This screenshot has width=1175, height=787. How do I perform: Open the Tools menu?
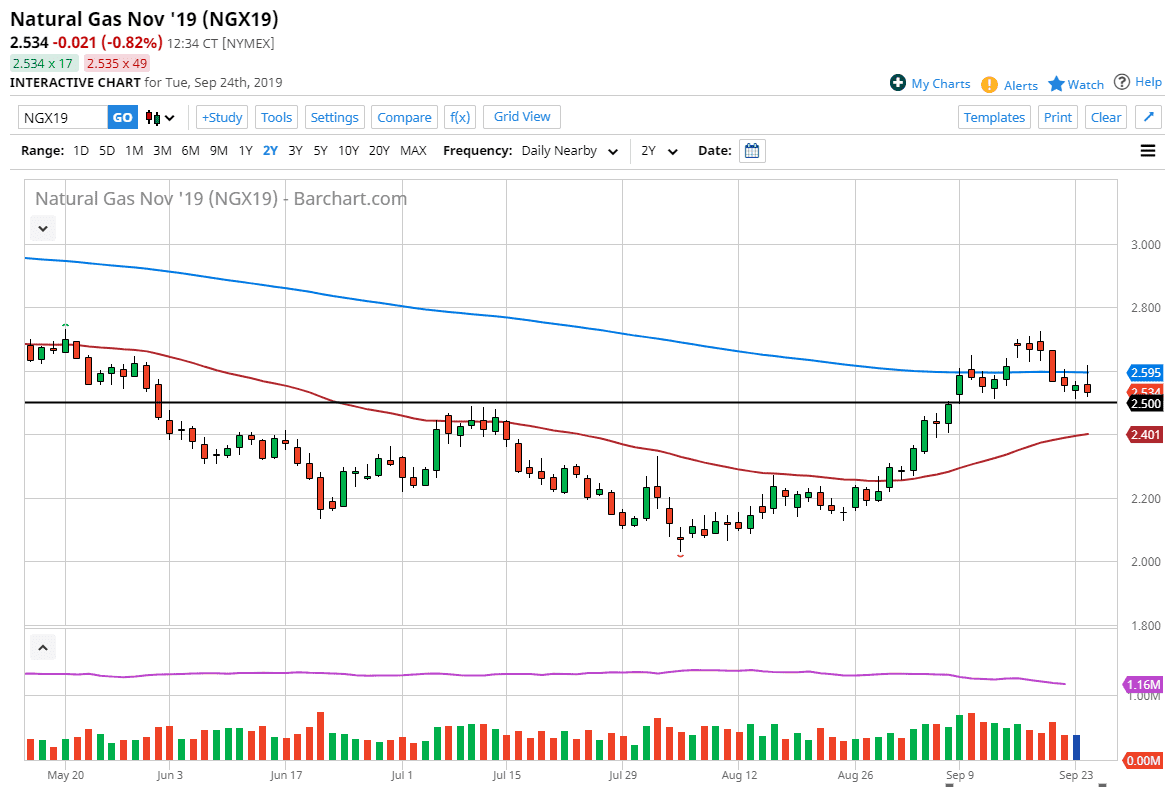click(276, 117)
